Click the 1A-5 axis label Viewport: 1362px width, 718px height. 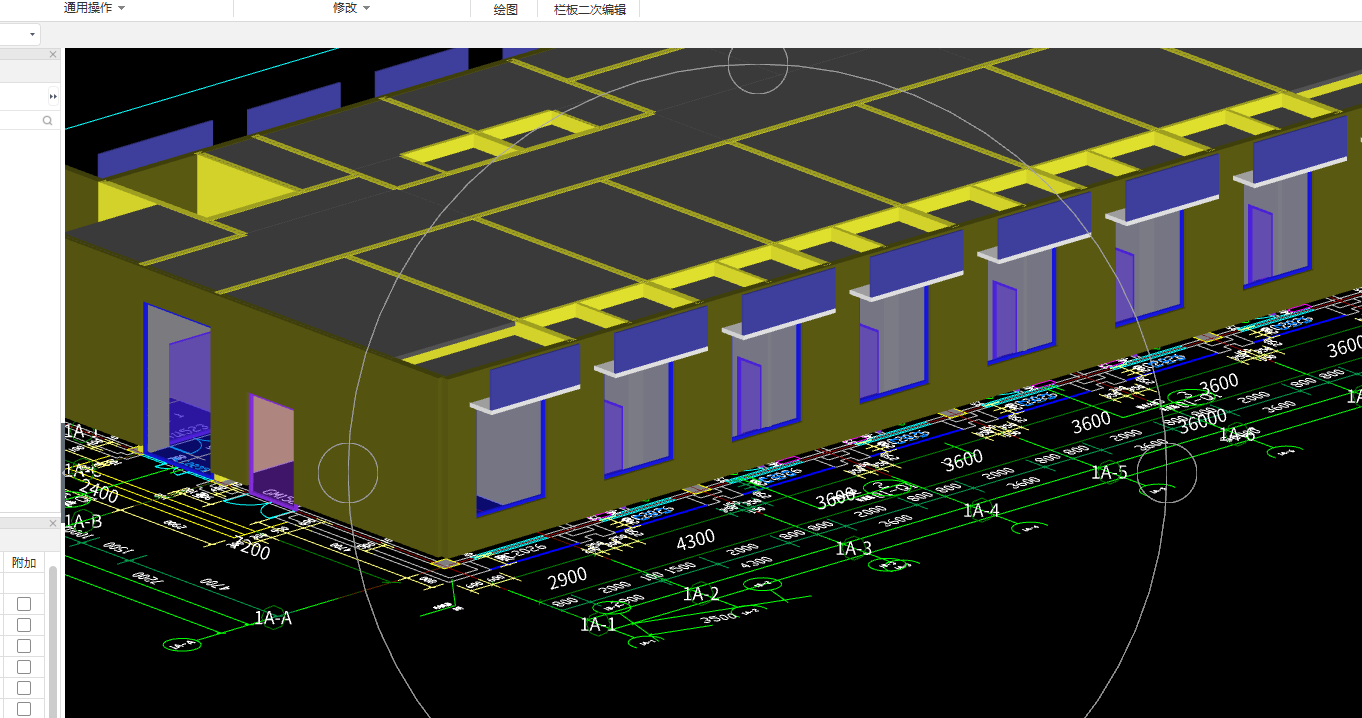1109,471
